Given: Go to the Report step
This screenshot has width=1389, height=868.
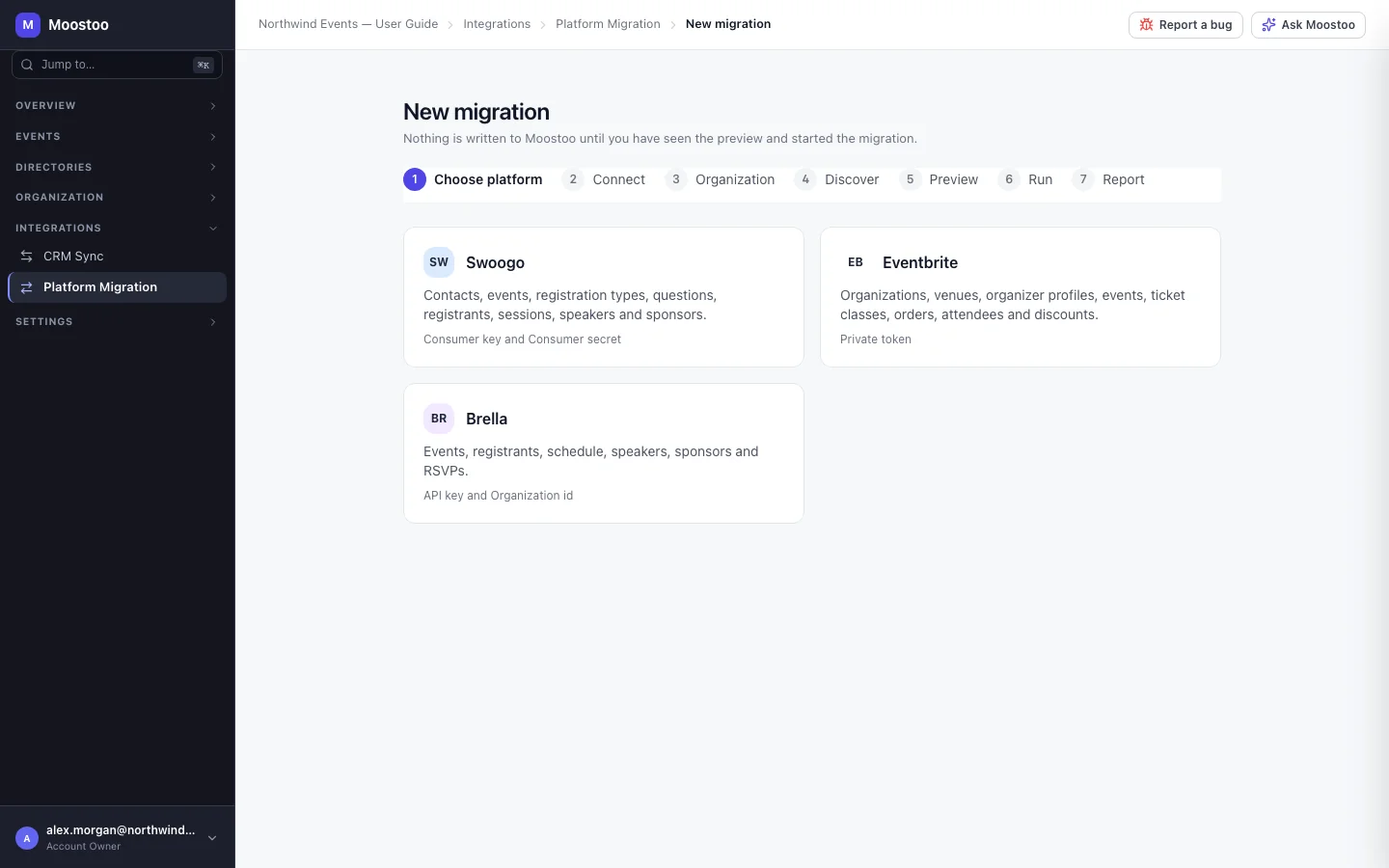Looking at the screenshot, I should [x=1108, y=179].
